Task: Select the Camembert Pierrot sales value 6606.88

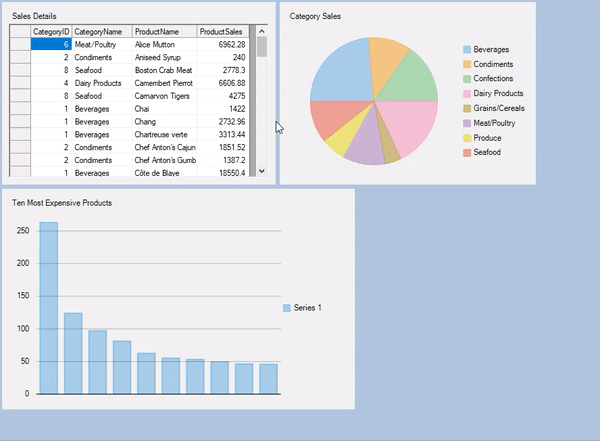Action: (225, 84)
